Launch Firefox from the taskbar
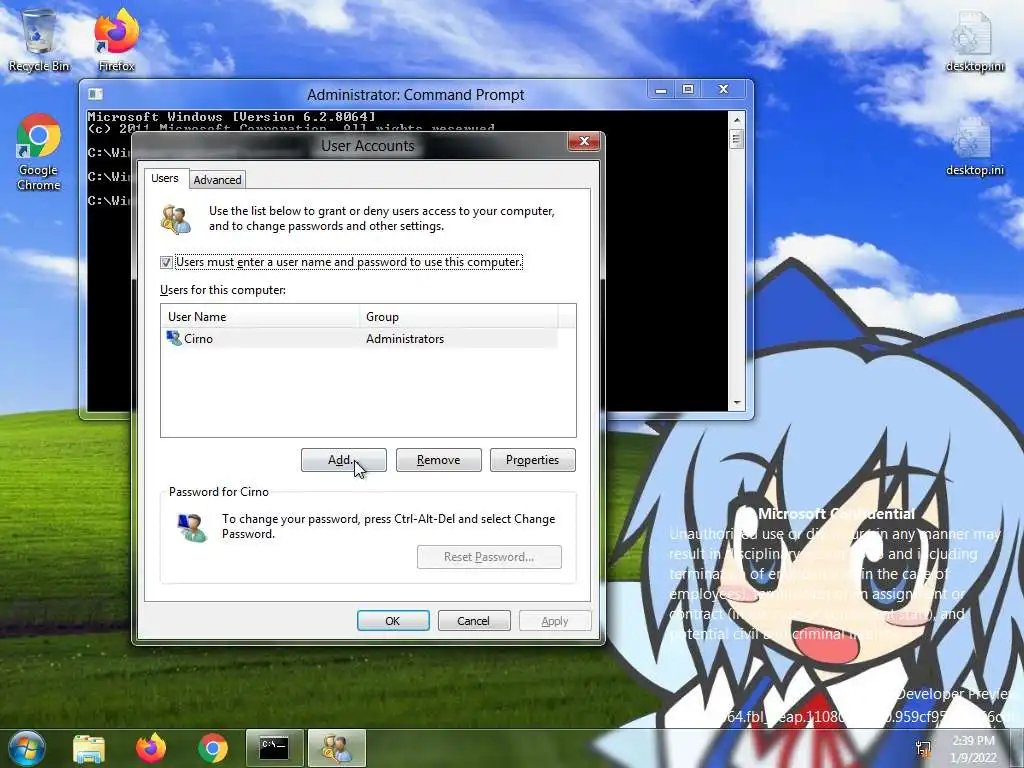The height and width of the screenshot is (768, 1024). pos(151,748)
